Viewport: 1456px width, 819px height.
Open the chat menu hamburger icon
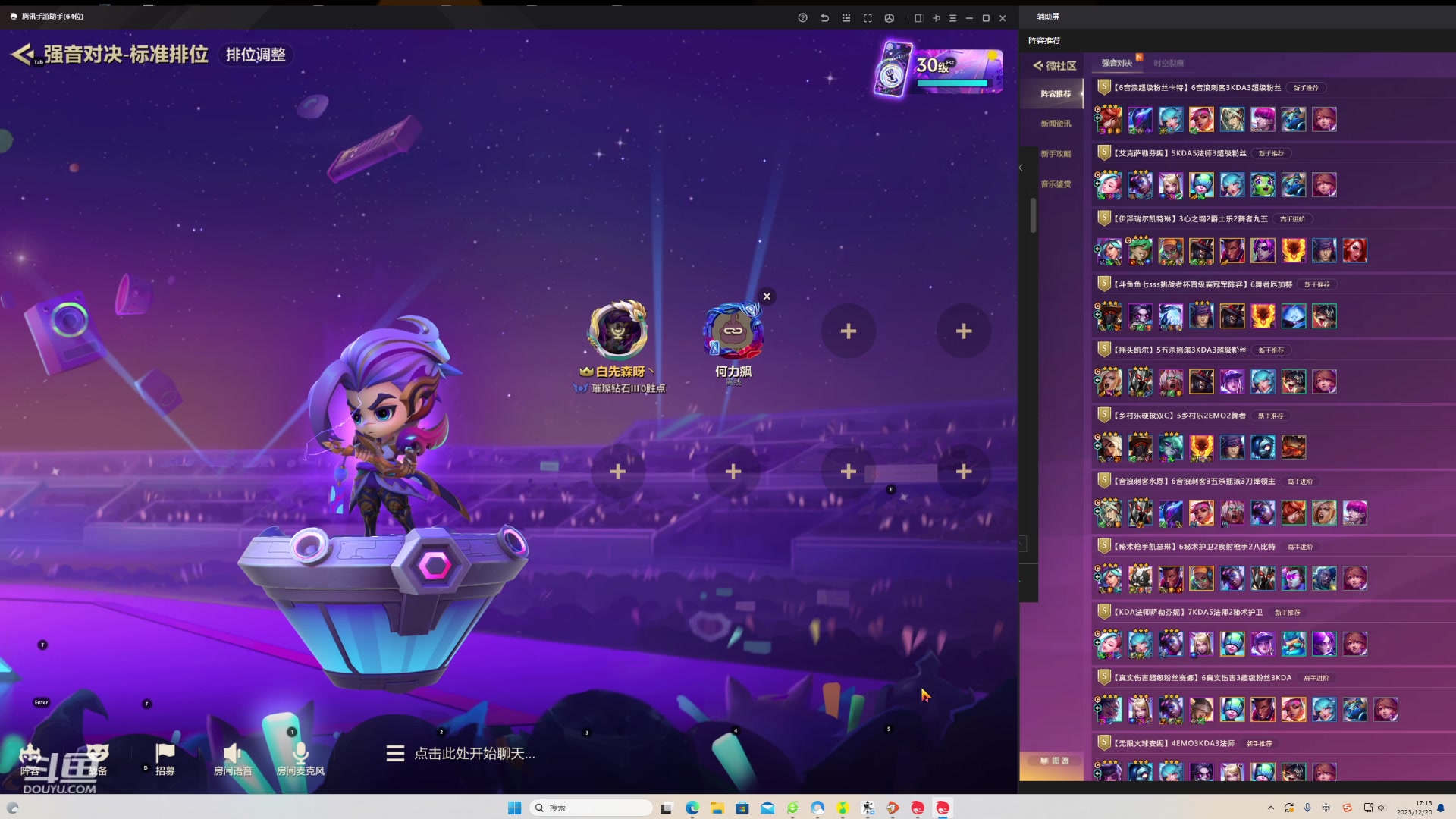[395, 753]
